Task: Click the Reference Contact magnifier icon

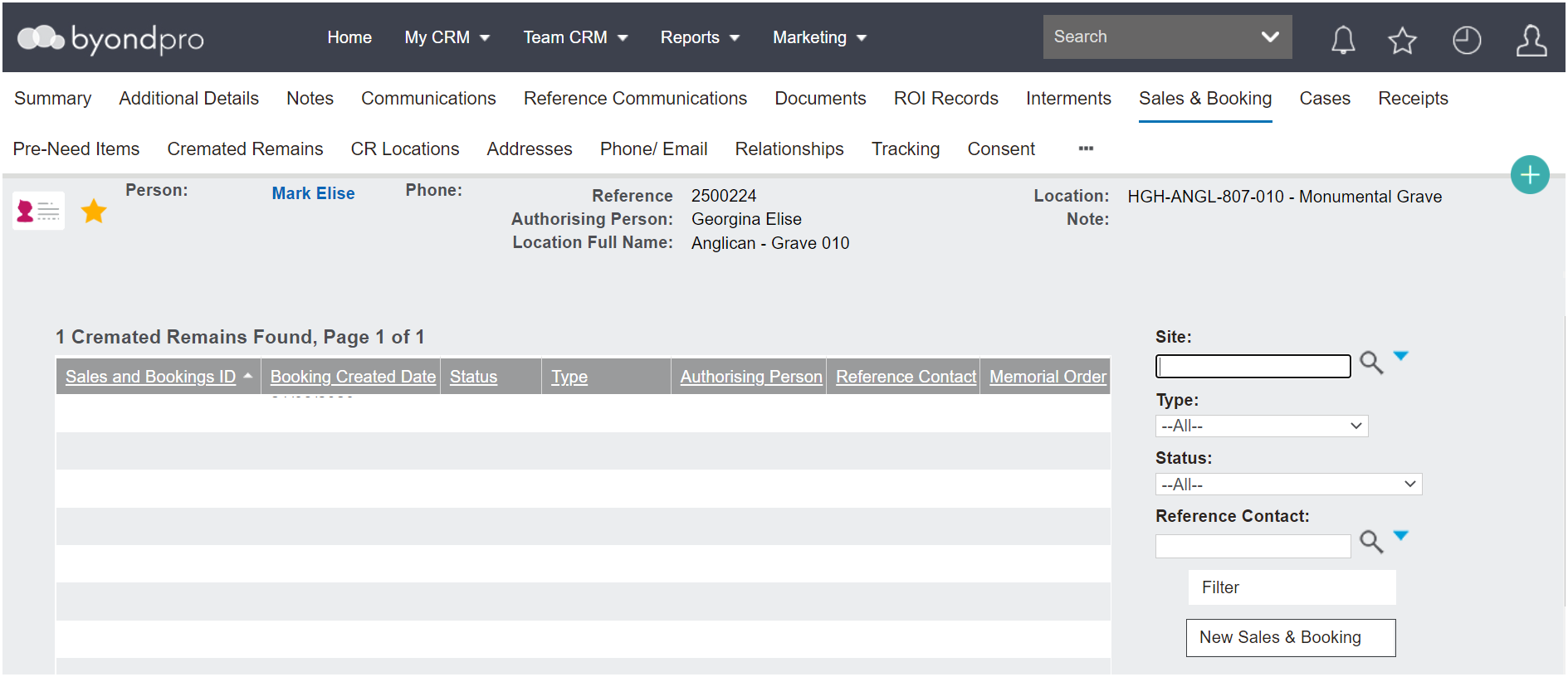Action: [x=1371, y=542]
